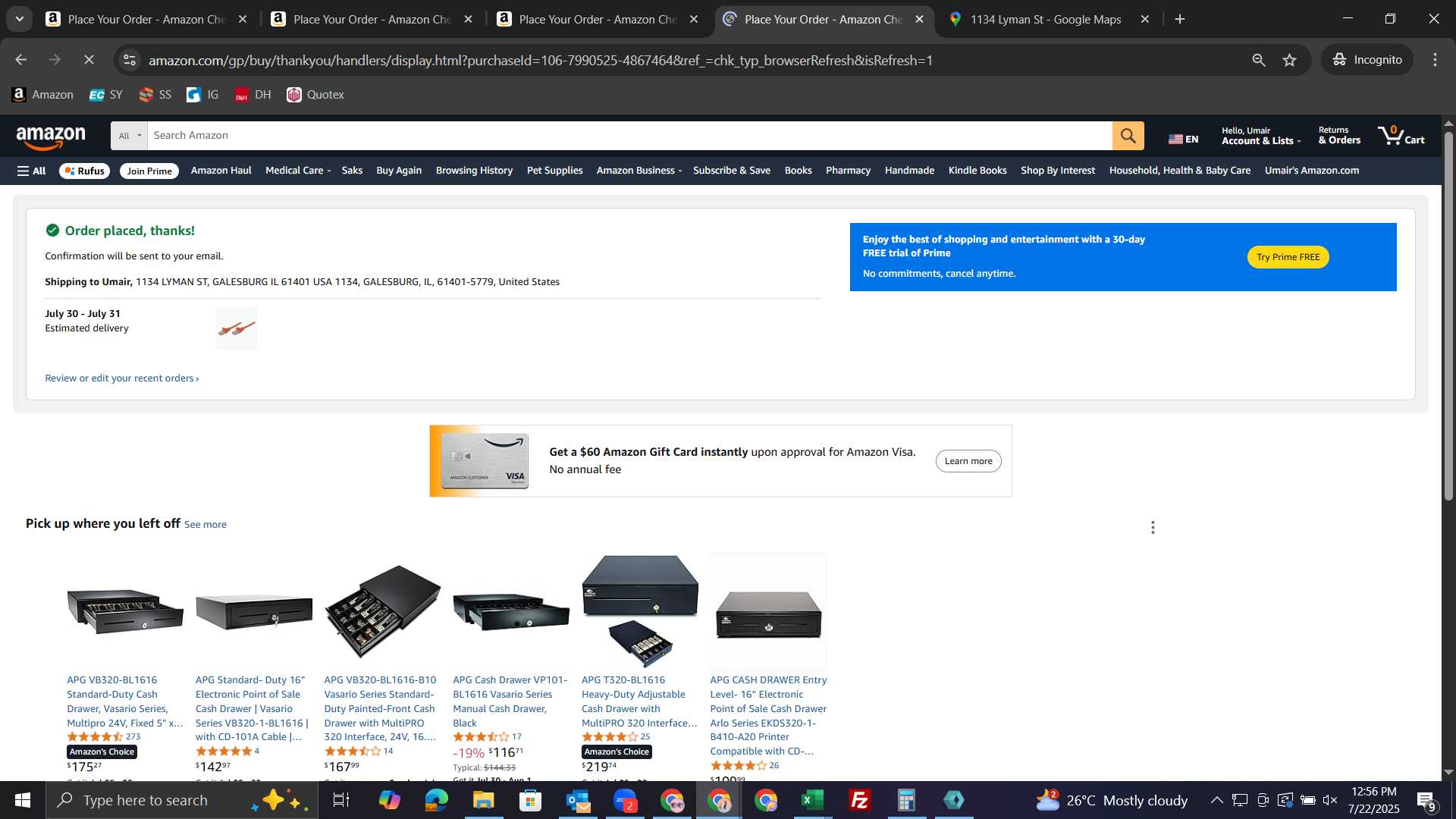Bookmark this page with the star icon
Image resolution: width=1456 pixels, height=819 pixels.
click(1289, 60)
